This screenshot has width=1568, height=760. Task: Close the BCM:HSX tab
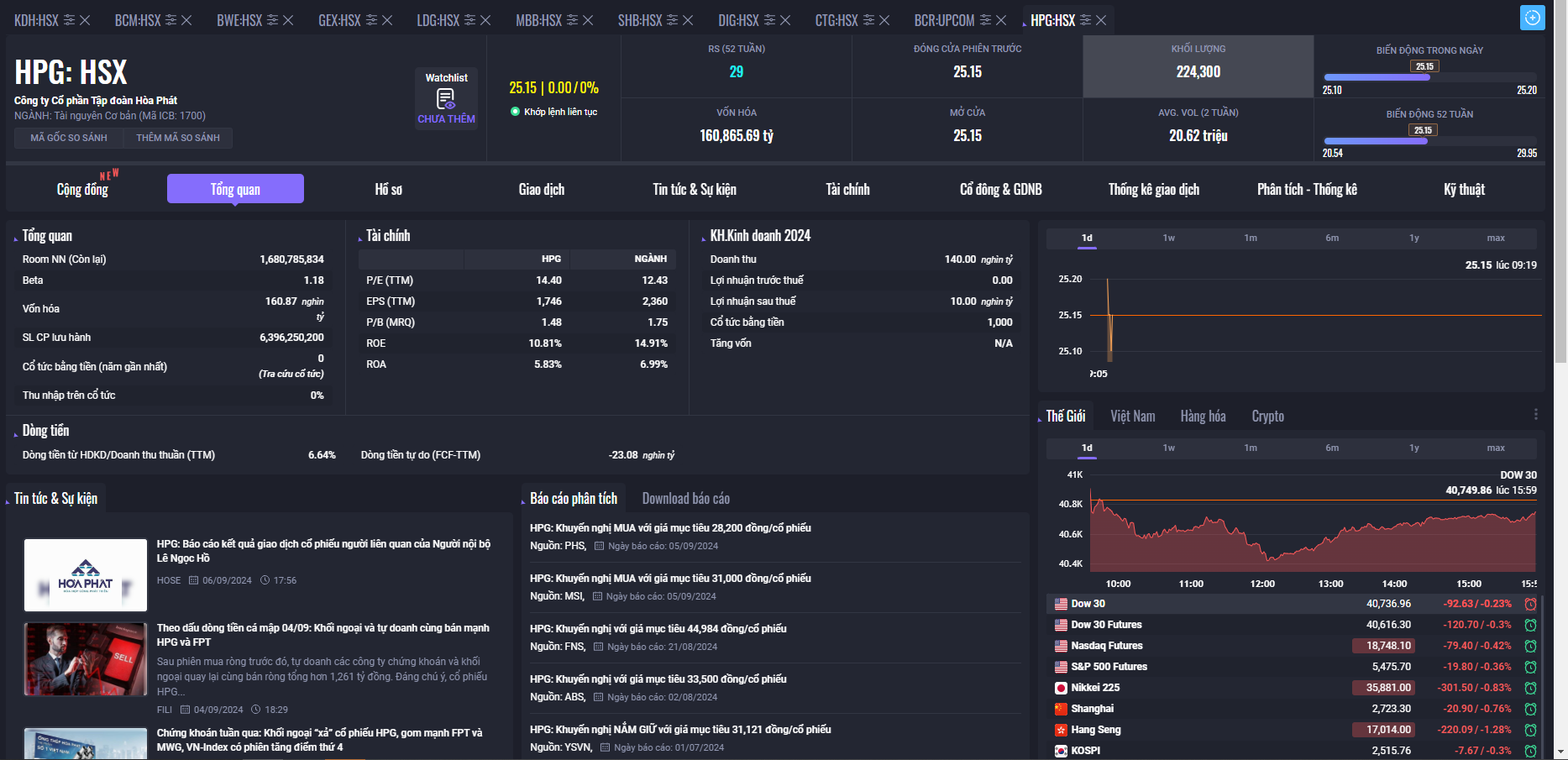pos(186,20)
